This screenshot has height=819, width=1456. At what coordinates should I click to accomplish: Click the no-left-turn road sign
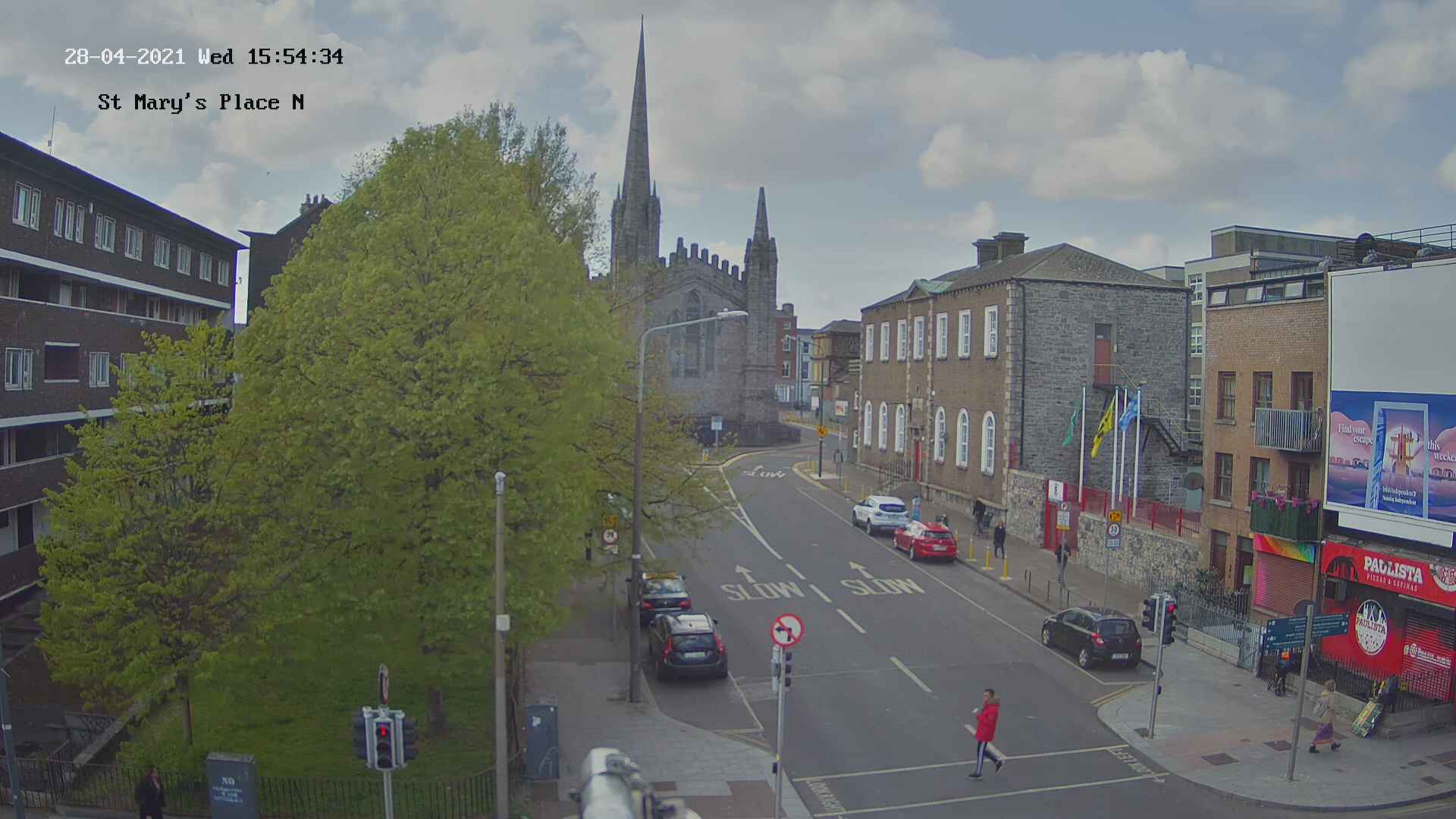pyautogui.click(x=787, y=630)
